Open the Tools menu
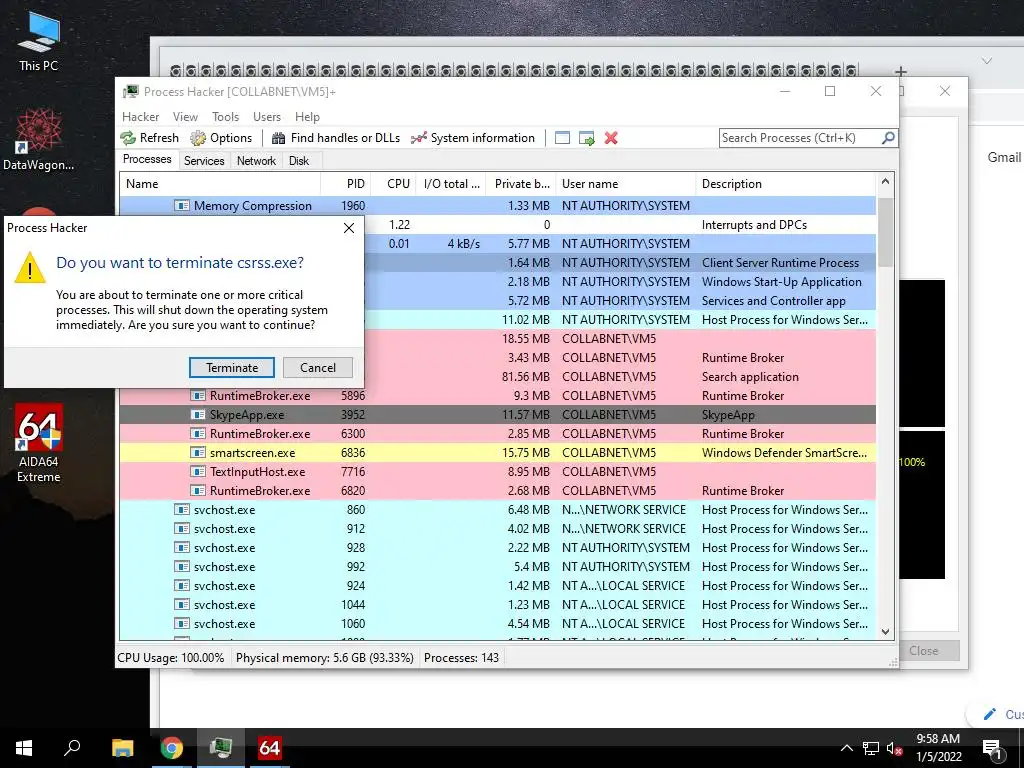 tap(225, 117)
